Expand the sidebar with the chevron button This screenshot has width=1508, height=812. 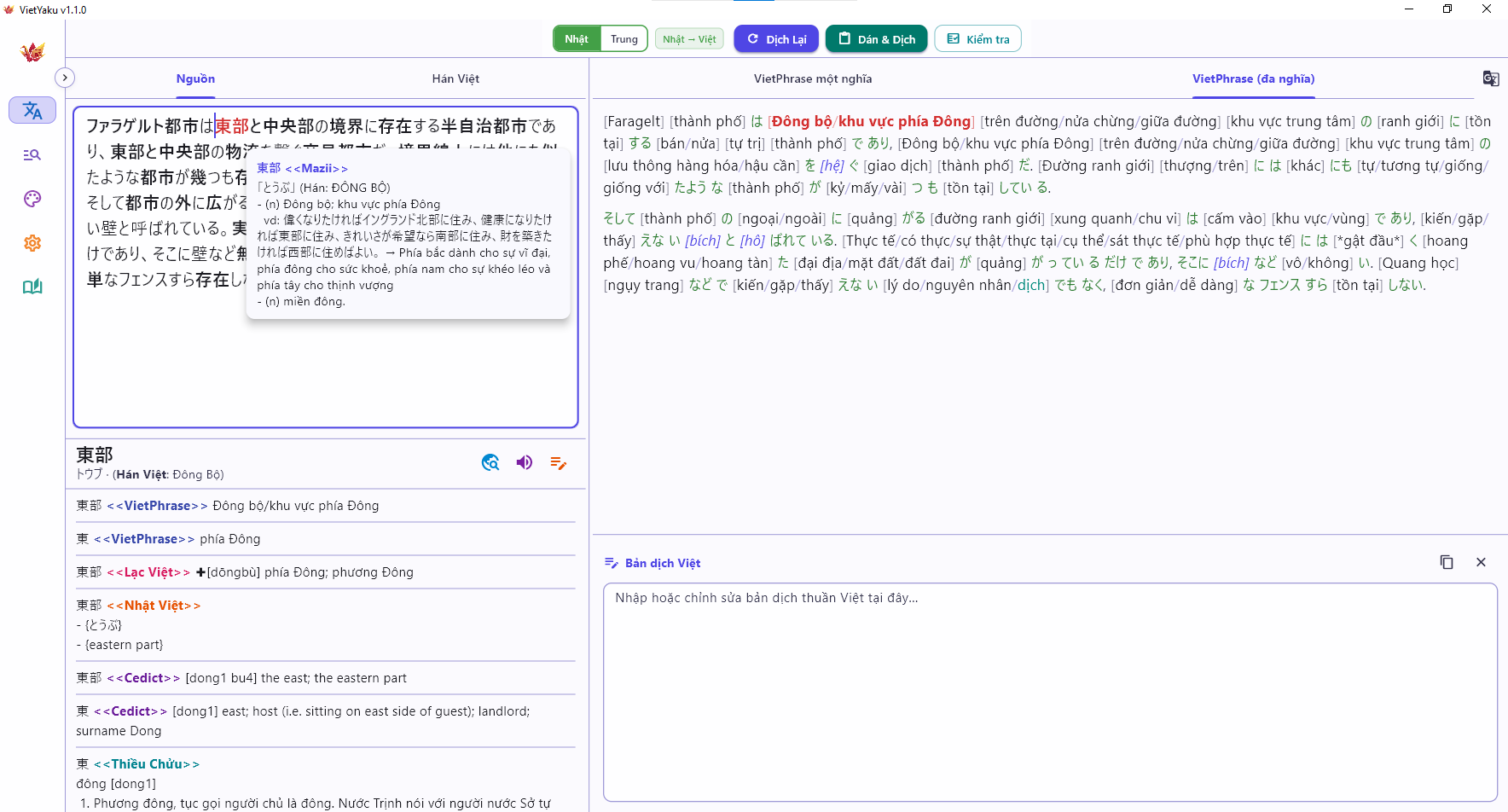[x=65, y=78]
